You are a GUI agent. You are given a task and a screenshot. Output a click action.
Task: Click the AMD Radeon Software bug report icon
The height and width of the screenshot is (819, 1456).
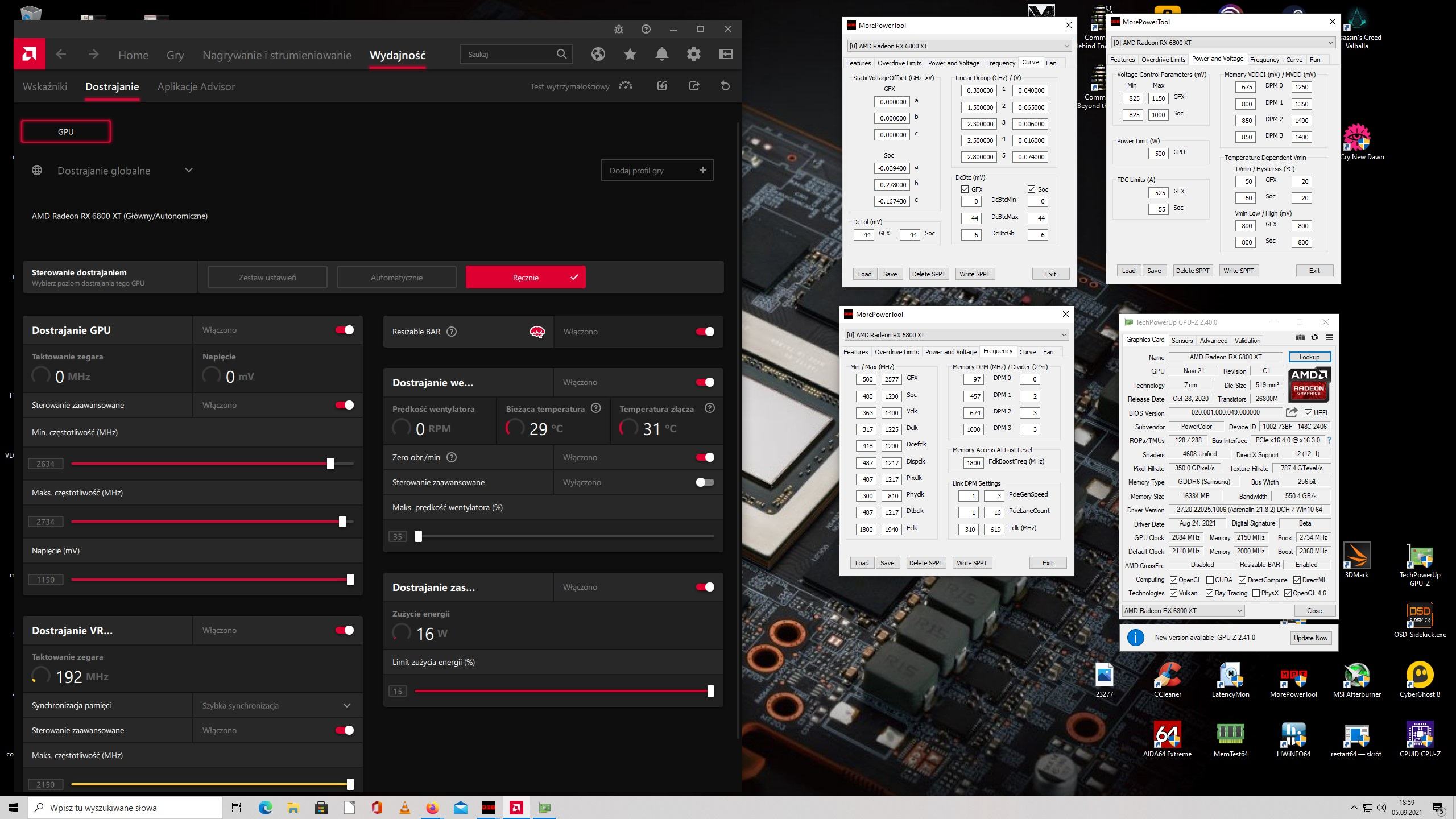(619, 29)
